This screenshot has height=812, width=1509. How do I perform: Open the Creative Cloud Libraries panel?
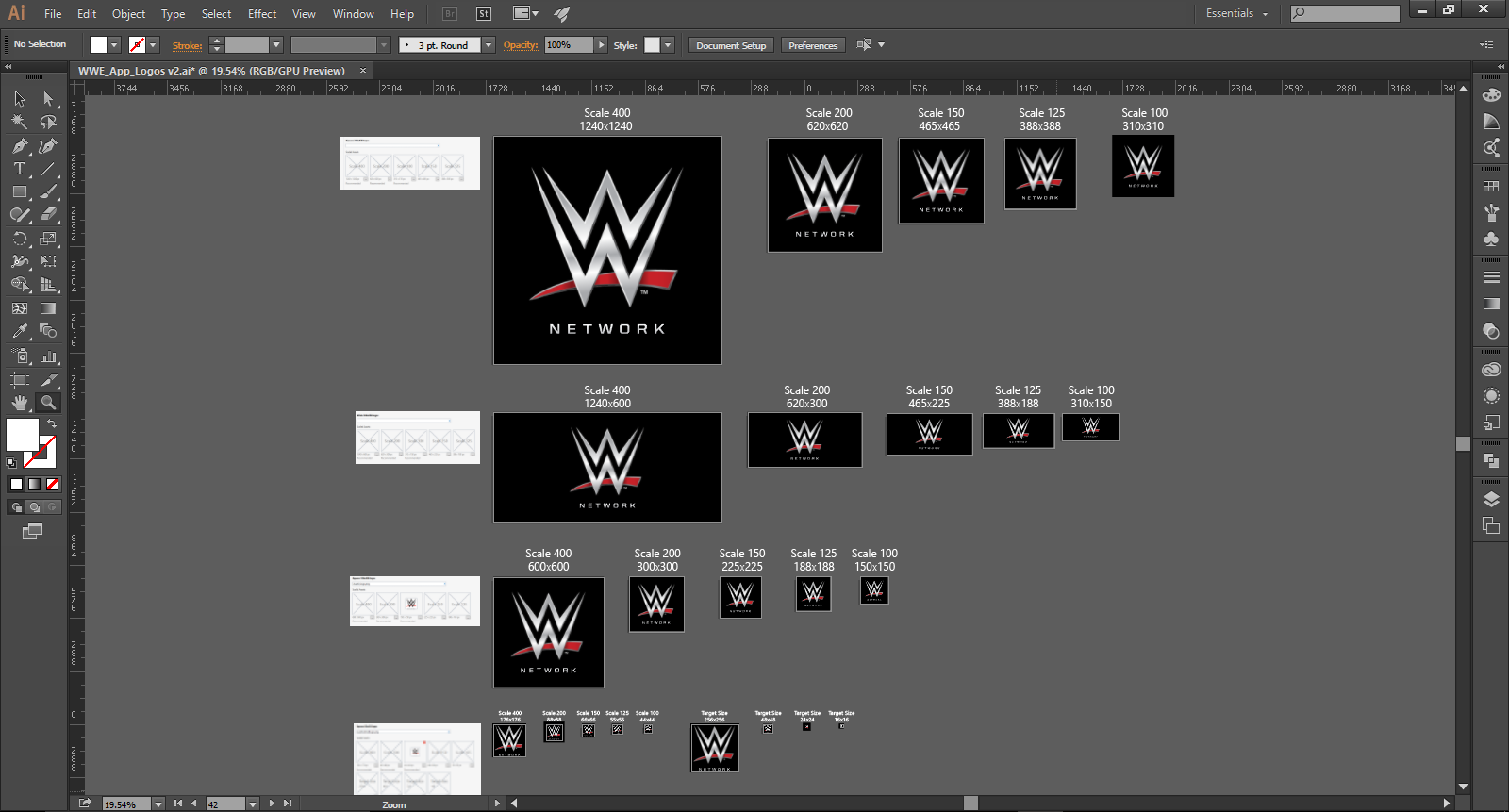pyautogui.click(x=1491, y=370)
